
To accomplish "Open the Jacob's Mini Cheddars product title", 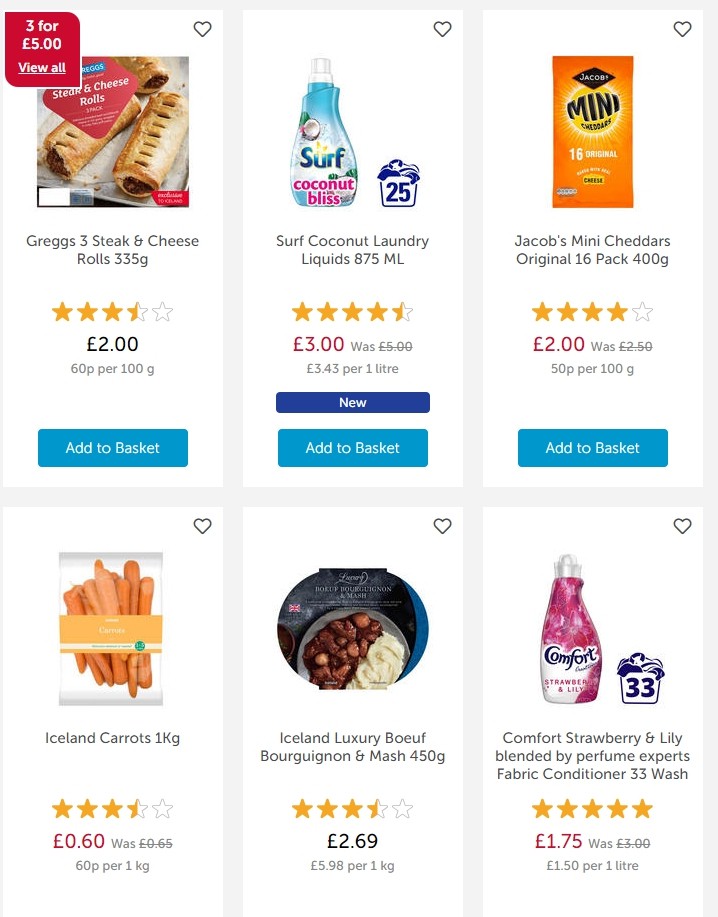I will pos(592,250).
